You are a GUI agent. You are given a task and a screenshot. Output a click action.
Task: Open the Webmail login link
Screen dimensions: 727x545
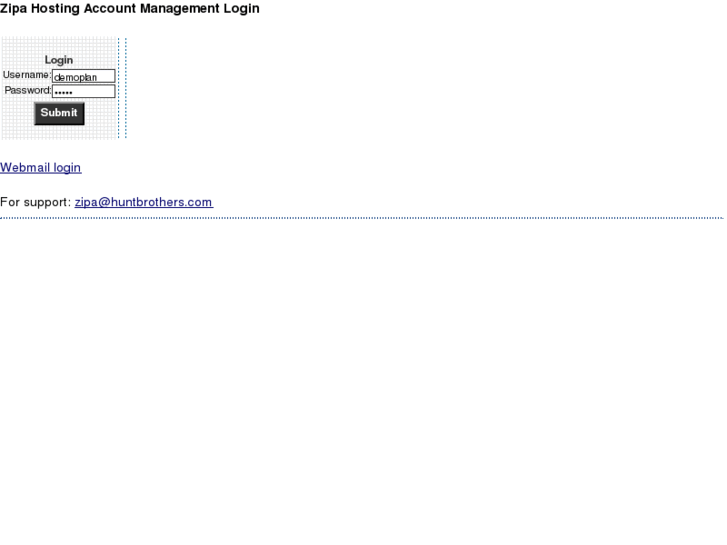click(41, 167)
